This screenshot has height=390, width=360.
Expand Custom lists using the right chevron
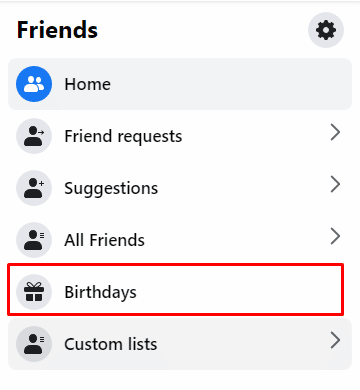pos(335,340)
